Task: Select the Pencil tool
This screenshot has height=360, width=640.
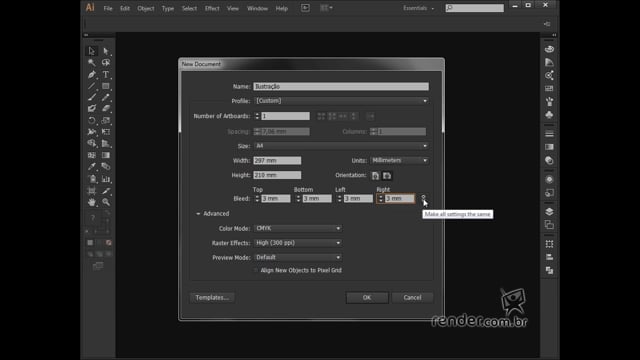Action: tap(106, 97)
